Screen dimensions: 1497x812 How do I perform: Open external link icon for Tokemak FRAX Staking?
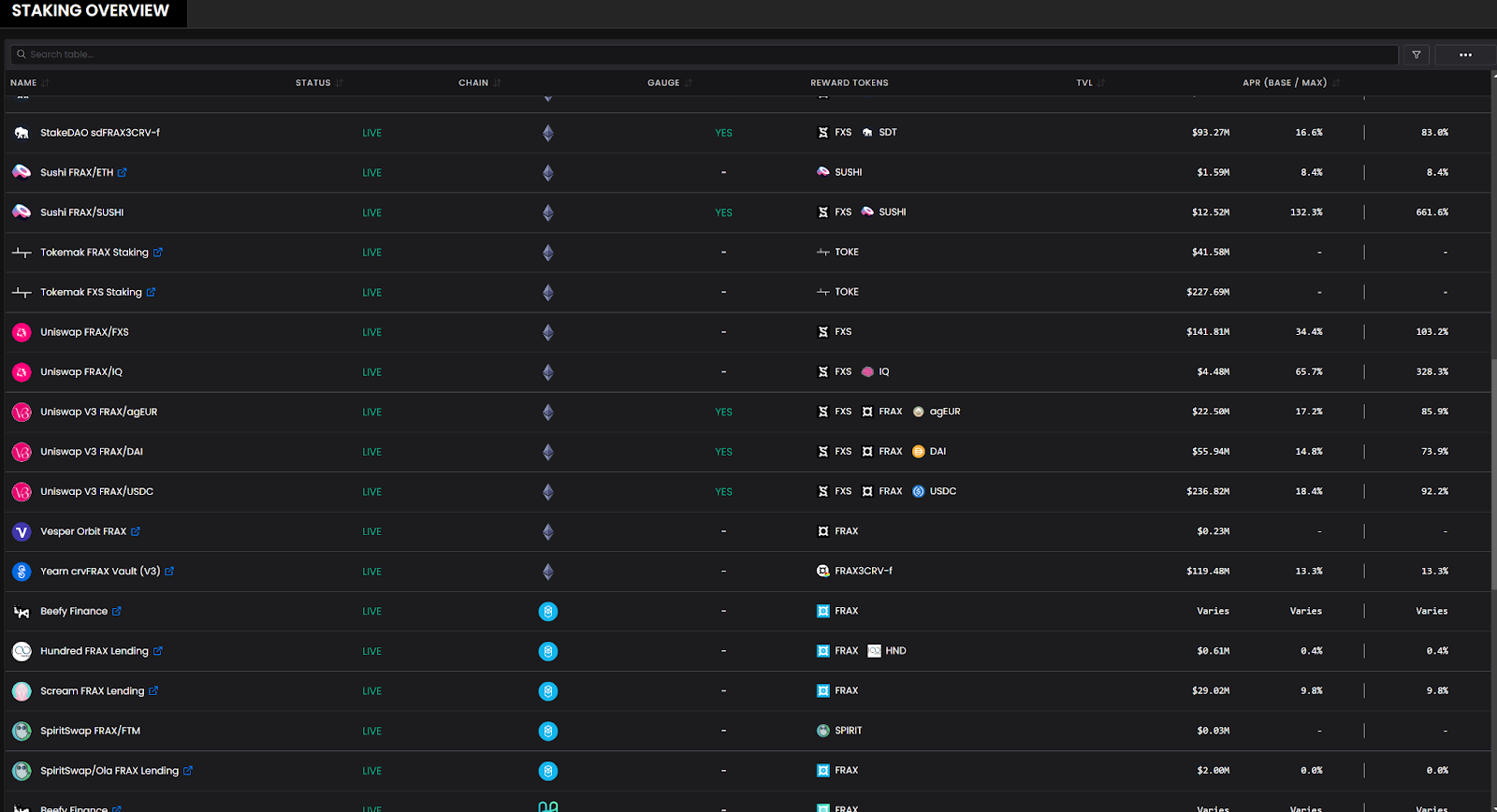click(x=158, y=252)
